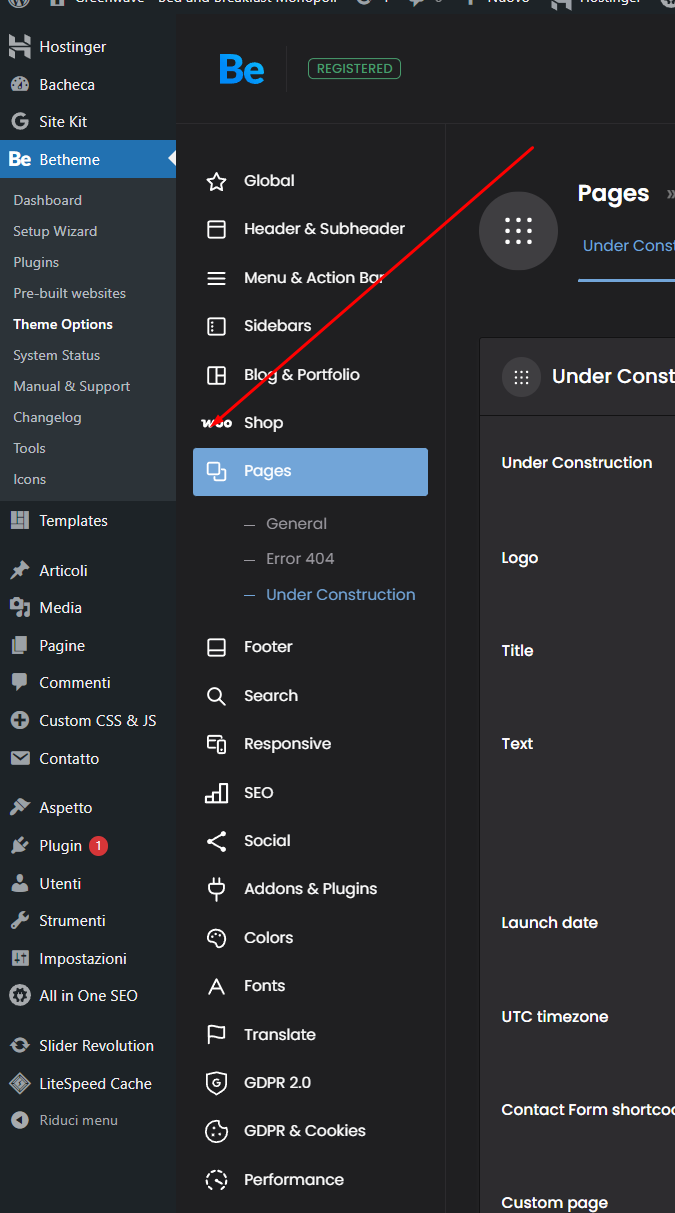Click the Search magnifier icon

216,696
